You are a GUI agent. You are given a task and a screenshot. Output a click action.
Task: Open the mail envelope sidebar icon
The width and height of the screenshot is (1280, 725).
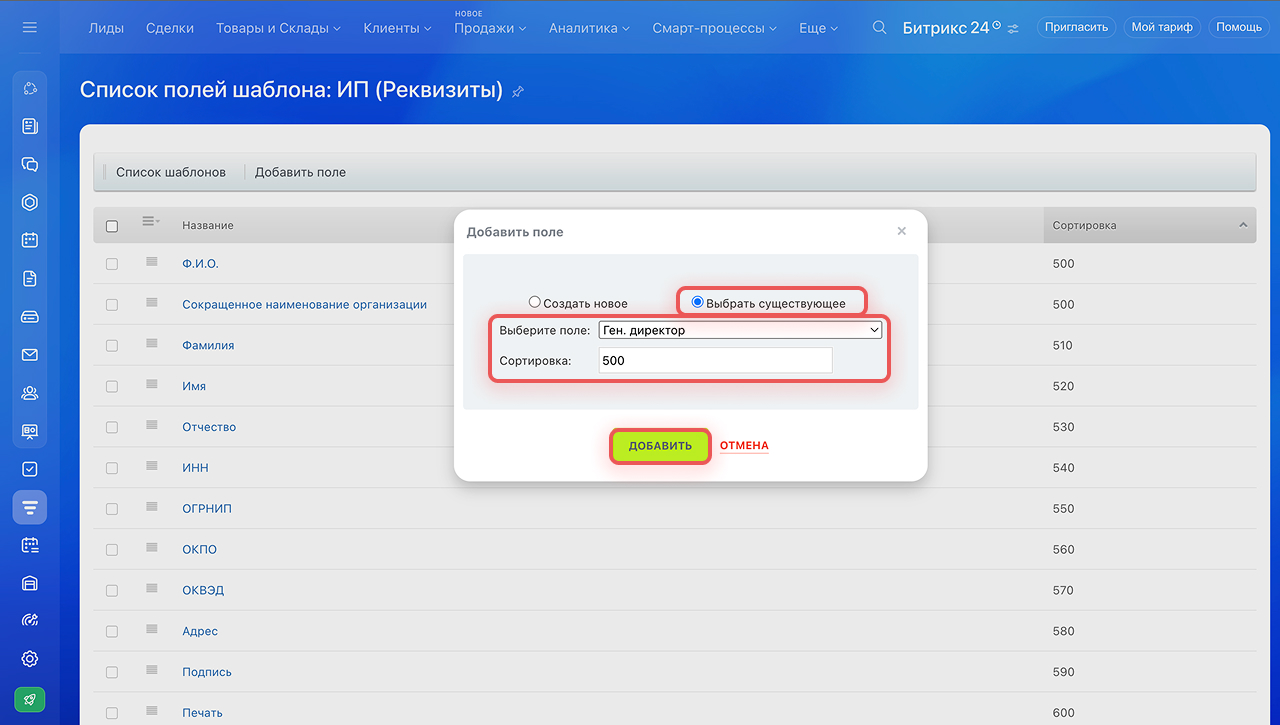(x=30, y=355)
